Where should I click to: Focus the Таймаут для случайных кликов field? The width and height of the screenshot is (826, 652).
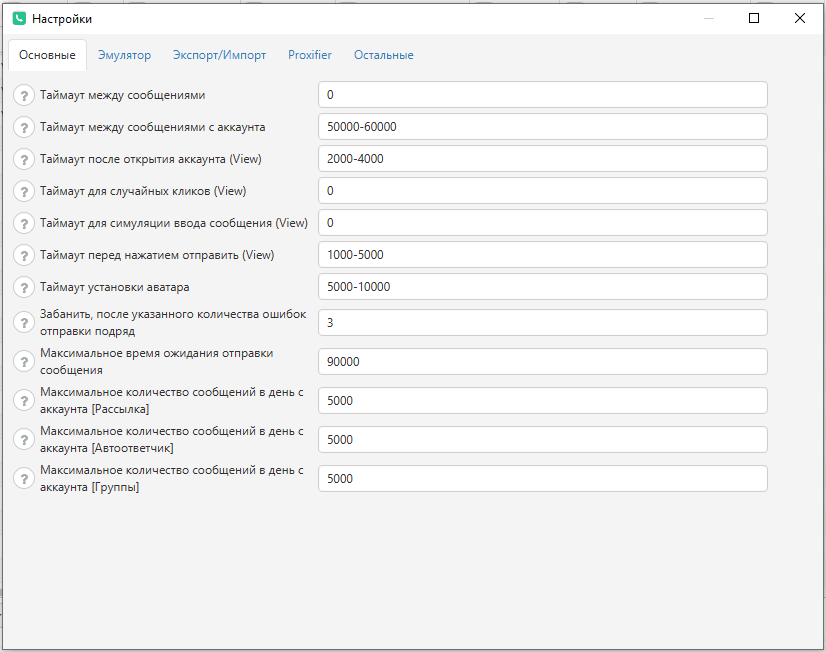[543, 191]
